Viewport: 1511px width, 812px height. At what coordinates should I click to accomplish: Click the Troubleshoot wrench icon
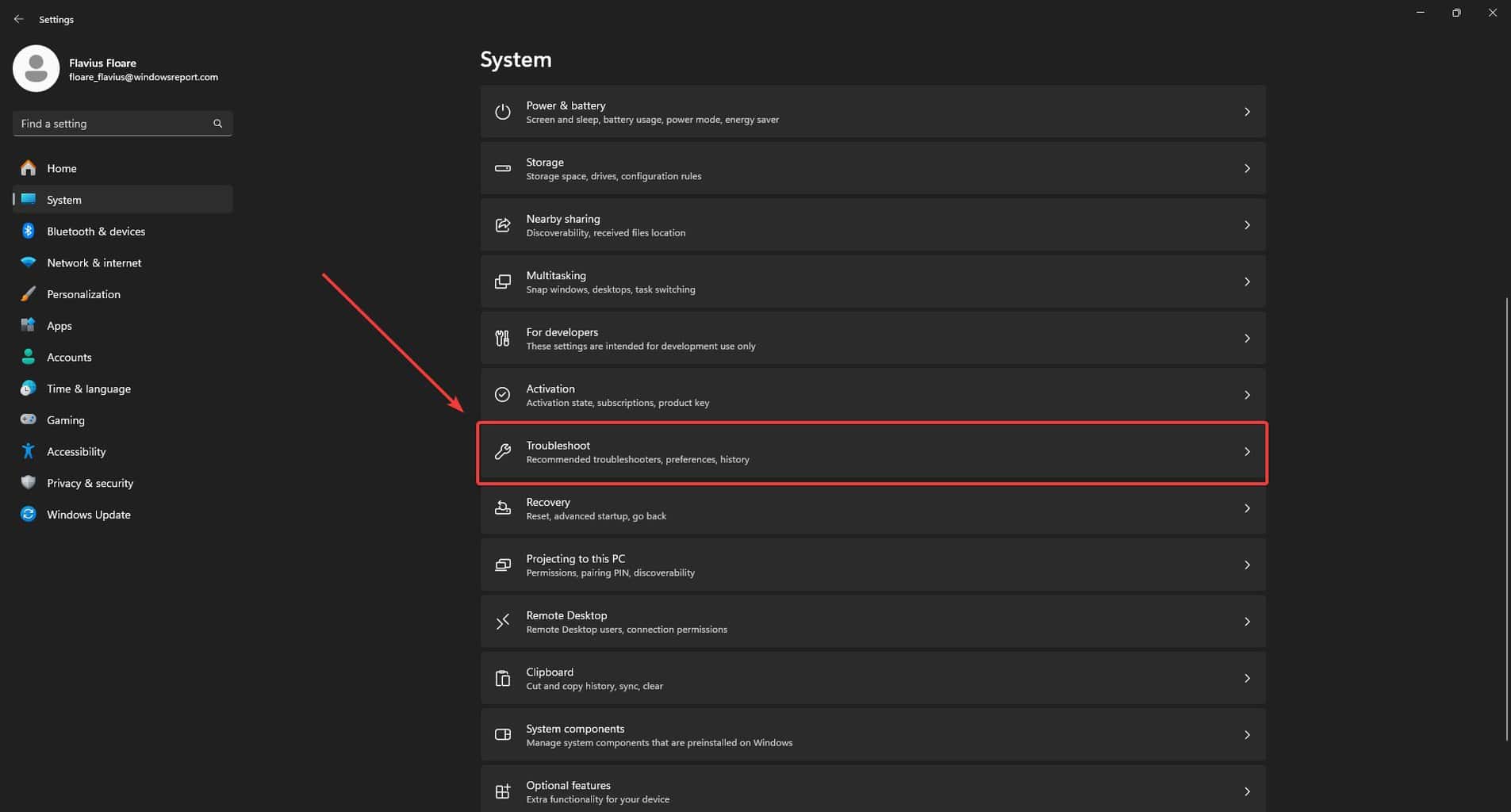point(502,452)
